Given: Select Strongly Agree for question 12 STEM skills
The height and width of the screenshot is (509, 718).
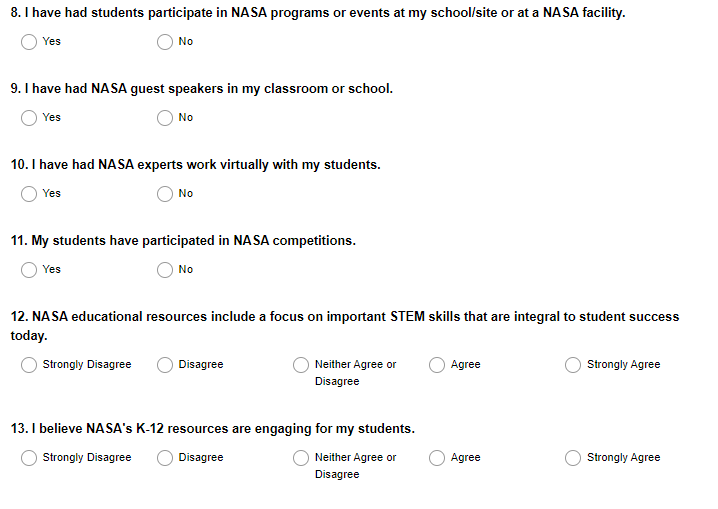Looking at the screenshot, I should (574, 365).
